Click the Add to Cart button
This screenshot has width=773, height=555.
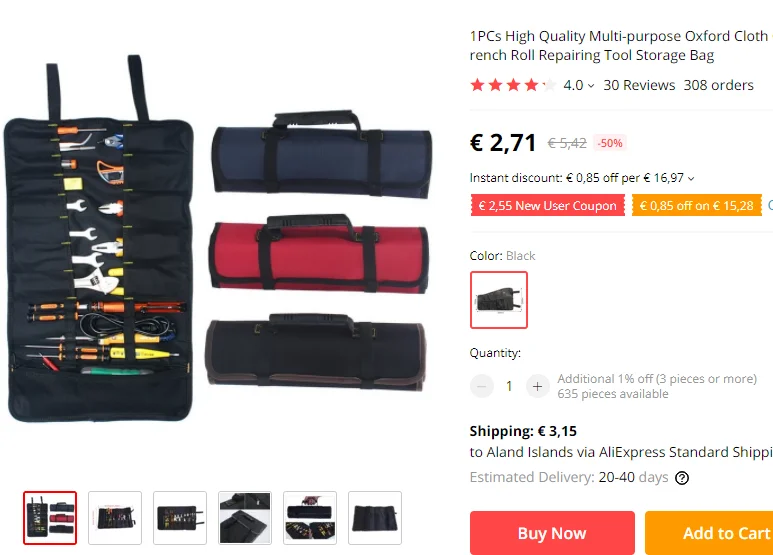[x=710, y=533]
